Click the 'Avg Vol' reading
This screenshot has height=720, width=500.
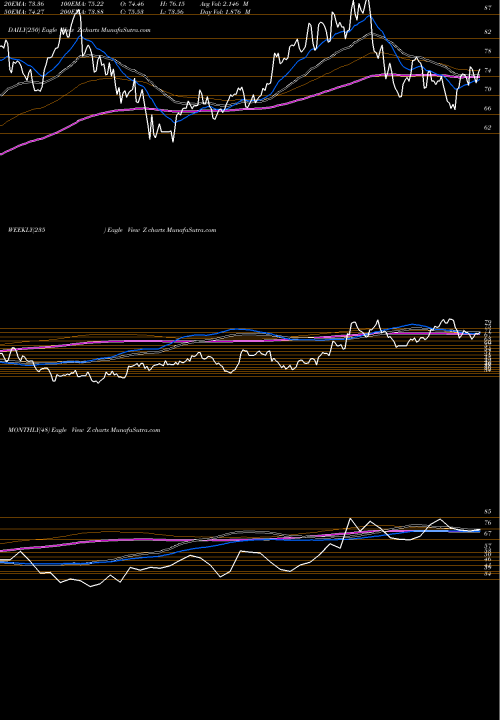click(225, 4)
